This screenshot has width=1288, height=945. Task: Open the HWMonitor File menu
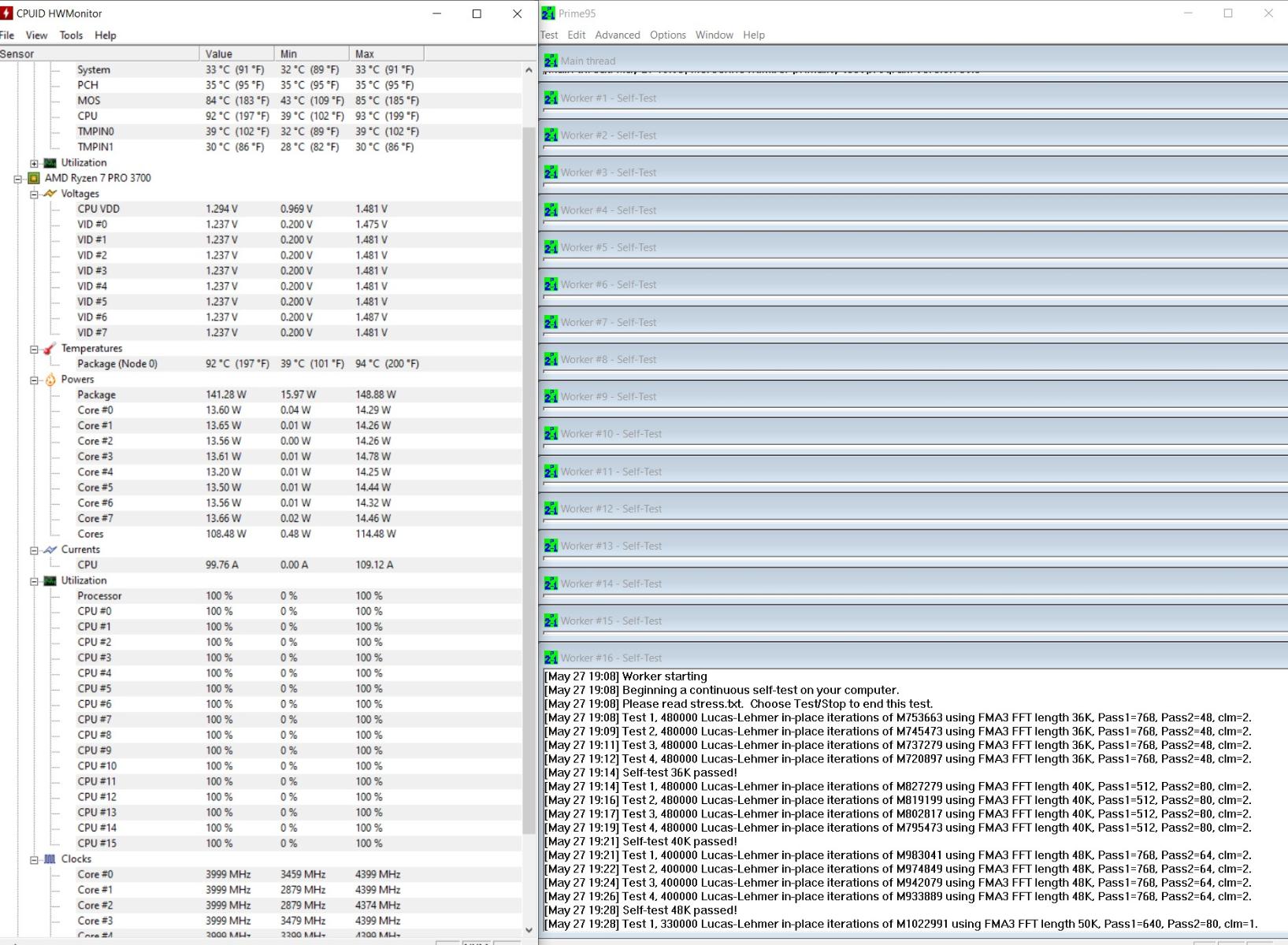(x=7, y=35)
